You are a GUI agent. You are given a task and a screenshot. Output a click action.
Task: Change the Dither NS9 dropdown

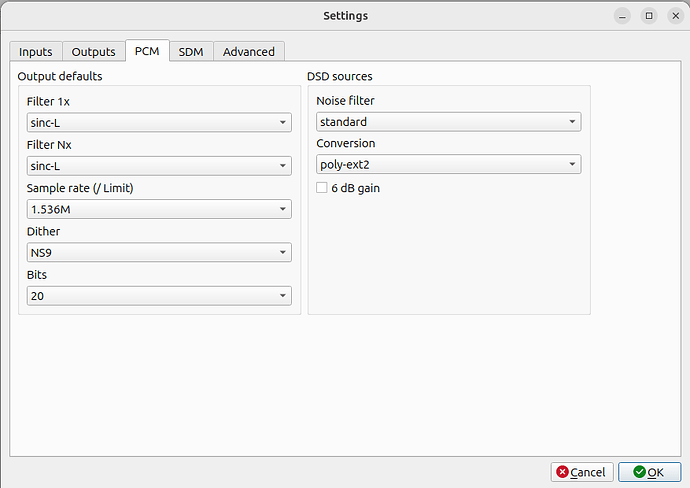[159, 253]
